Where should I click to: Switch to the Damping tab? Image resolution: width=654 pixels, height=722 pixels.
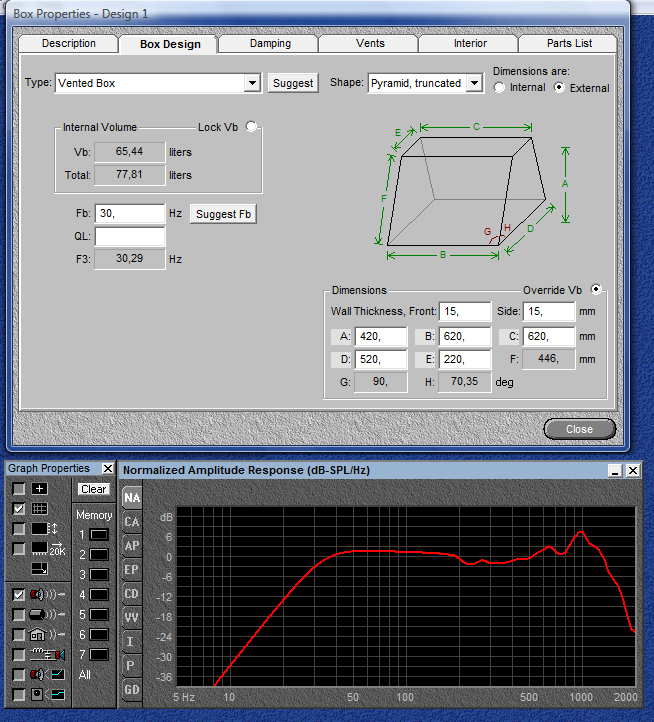tap(270, 44)
